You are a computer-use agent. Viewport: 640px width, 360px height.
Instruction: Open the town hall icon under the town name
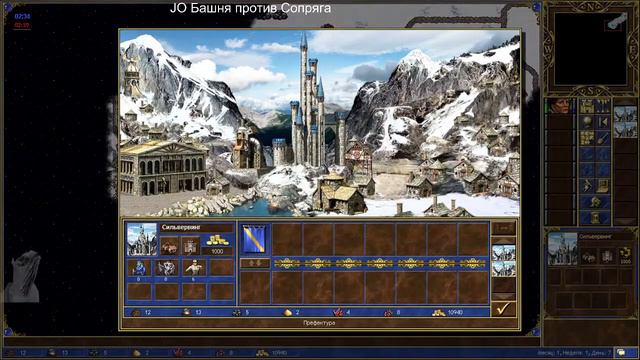point(169,246)
